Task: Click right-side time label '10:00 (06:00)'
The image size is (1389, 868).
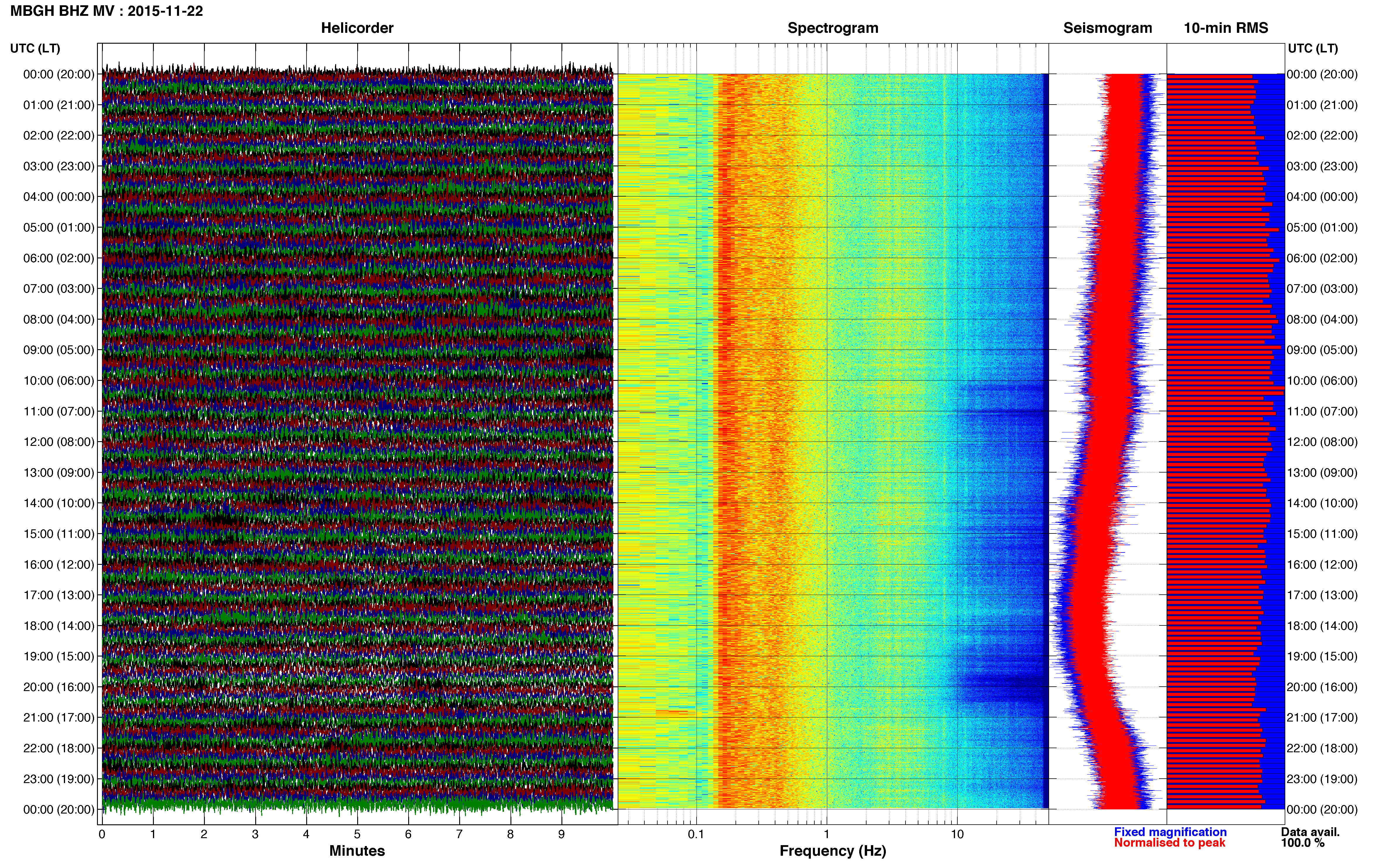Action: click(1322, 381)
